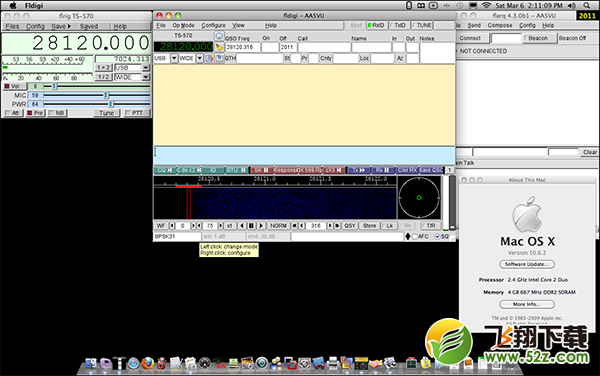Click the diamond squelch indicator next to AFC
600x376 pixels.
pyautogui.click(x=408, y=236)
